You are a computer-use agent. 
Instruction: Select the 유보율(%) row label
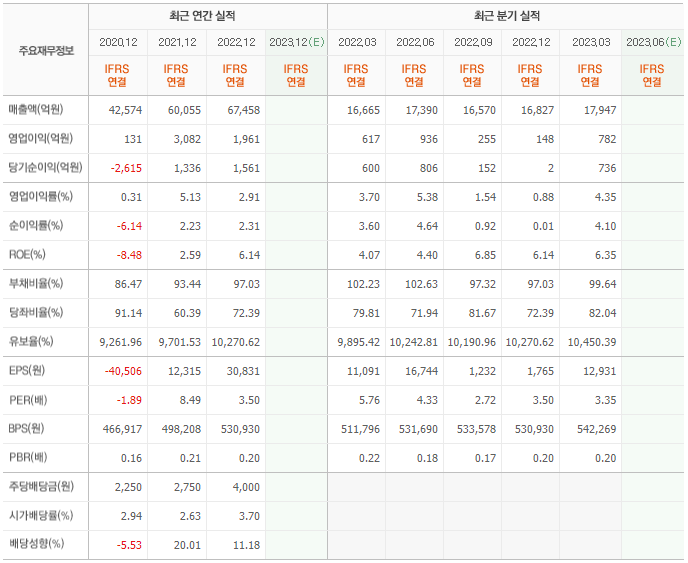pos(31,341)
